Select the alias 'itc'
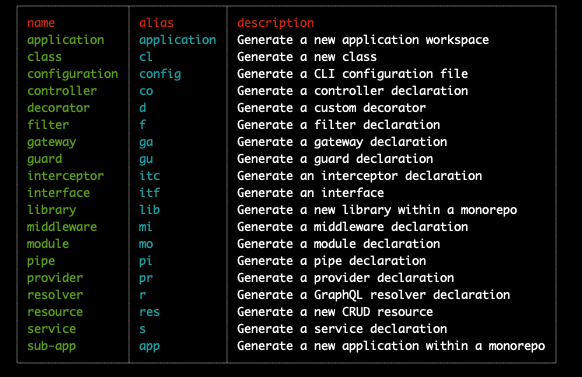The image size is (582, 377). [150, 176]
